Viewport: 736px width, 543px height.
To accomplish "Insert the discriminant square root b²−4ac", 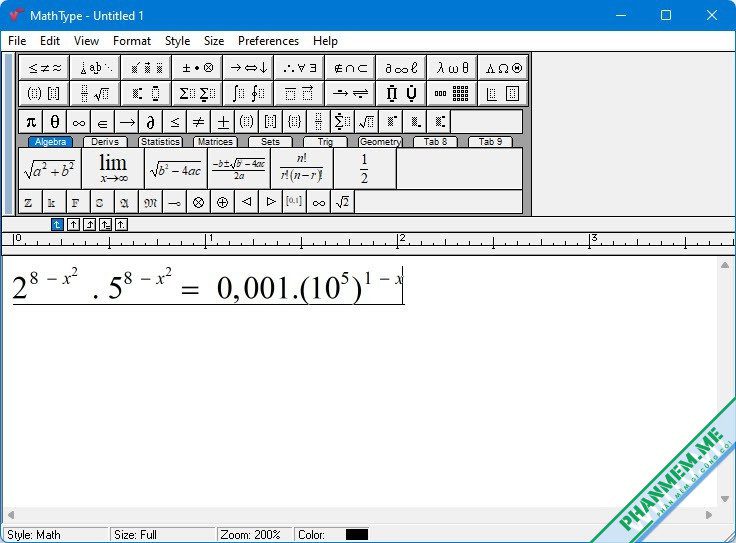I will 176,169.
